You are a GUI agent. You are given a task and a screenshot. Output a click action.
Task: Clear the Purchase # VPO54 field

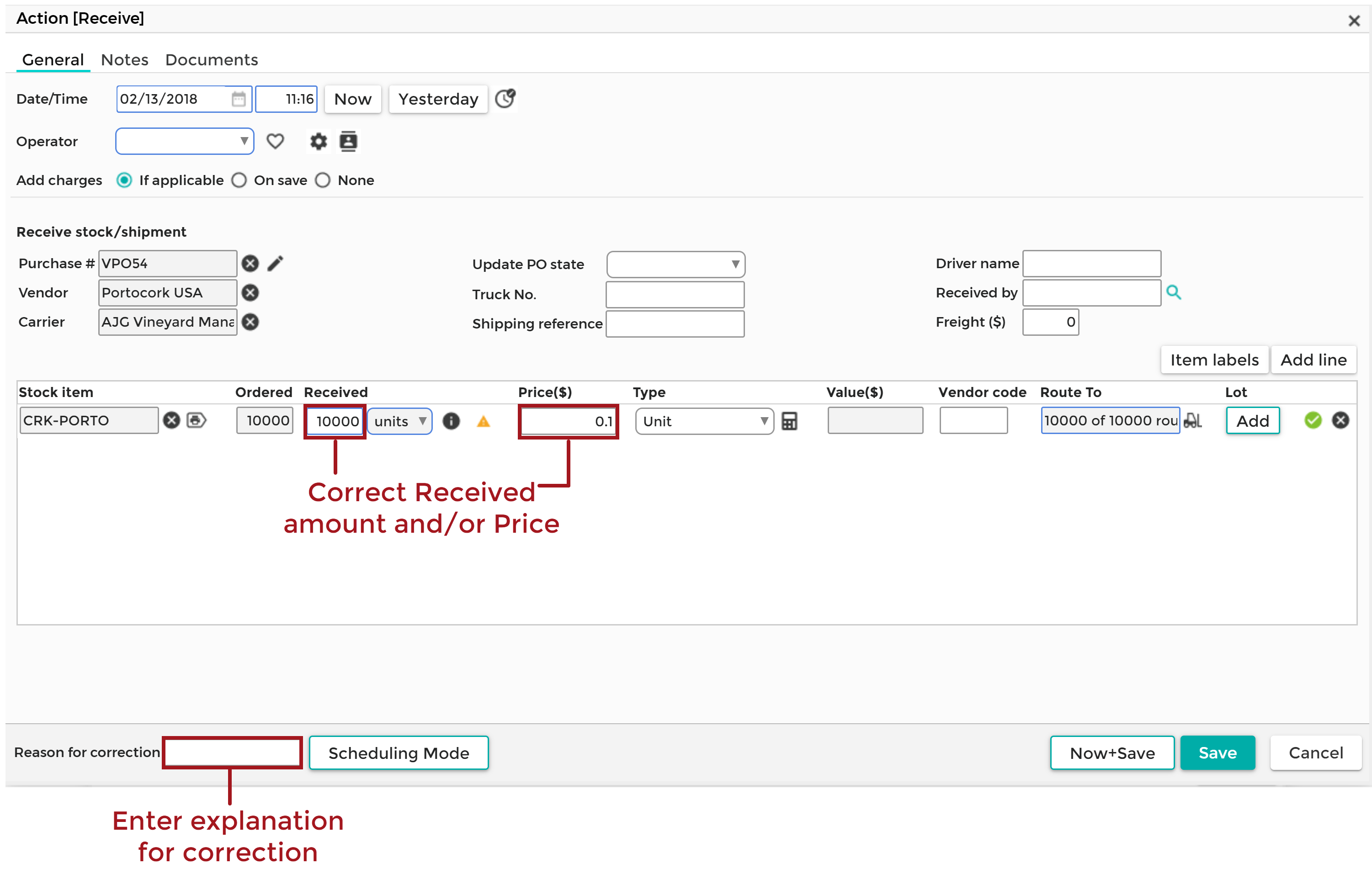250,263
